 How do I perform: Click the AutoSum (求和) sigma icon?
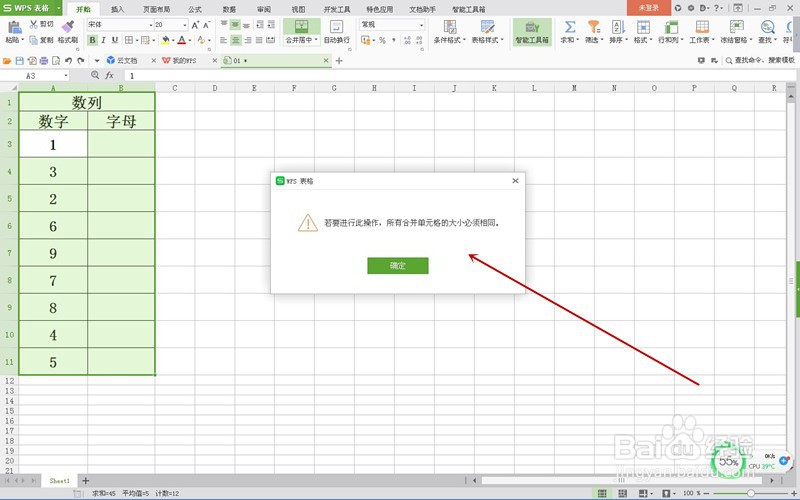tap(570, 27)
